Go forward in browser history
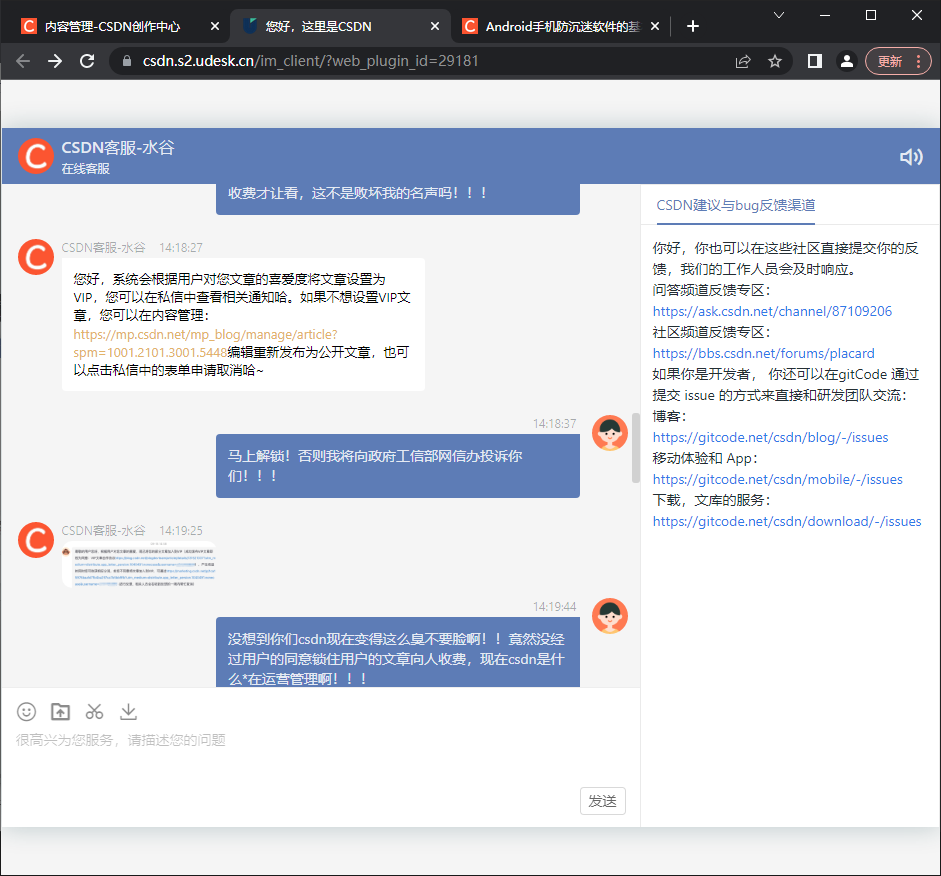Image resolution: width=941 pixels, height=876 pixels. (55, 61)
